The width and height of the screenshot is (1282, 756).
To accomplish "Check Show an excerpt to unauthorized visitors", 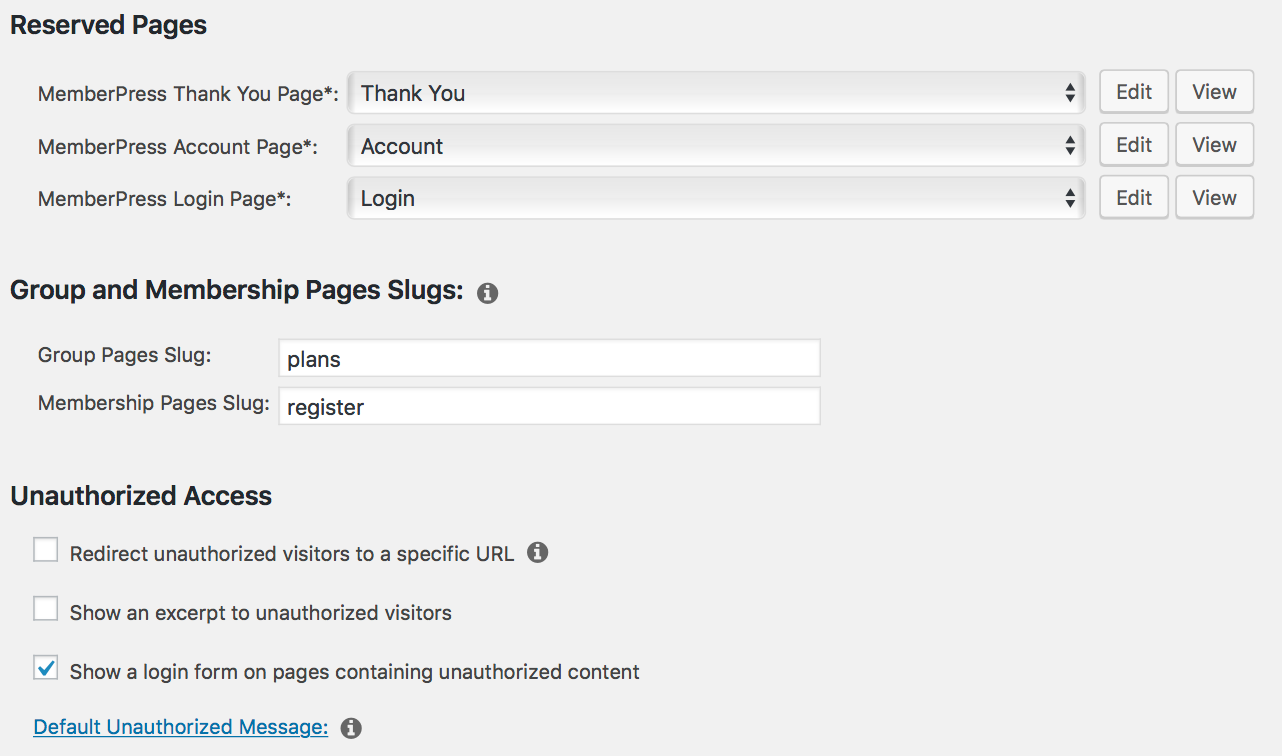I will click(x=46, y=609).
